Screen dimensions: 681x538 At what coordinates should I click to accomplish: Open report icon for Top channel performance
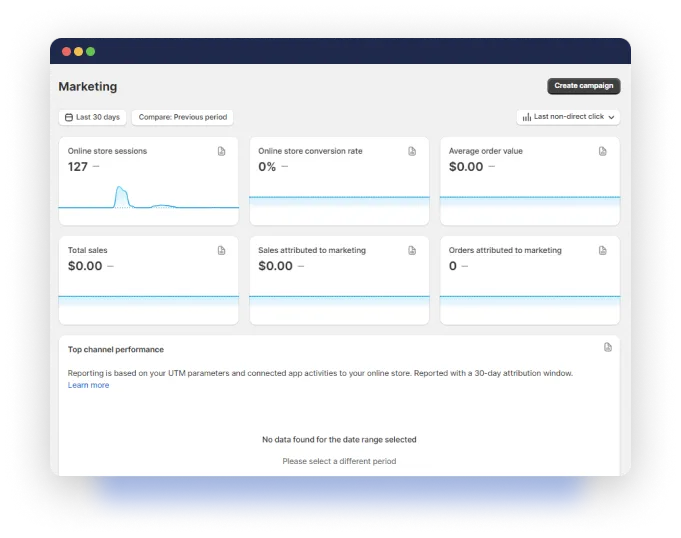608,347
